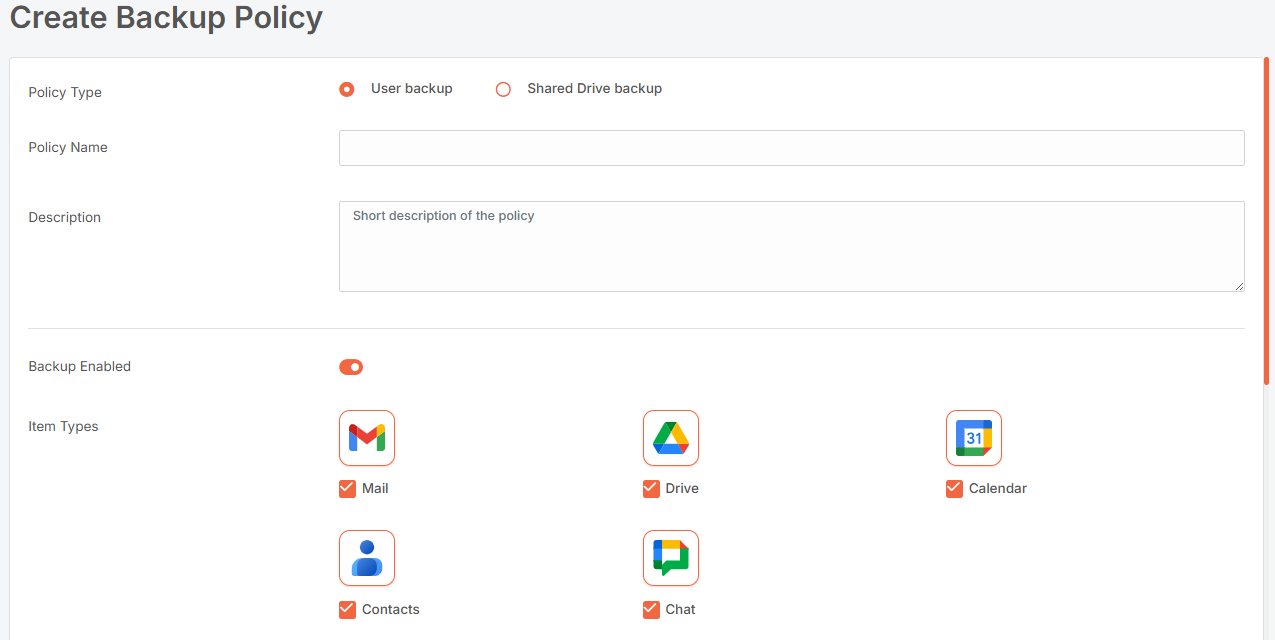This screenshot has height=640, width=1275.
Task: Uncheck the Contacts checkbox
Action: (348, 610)
